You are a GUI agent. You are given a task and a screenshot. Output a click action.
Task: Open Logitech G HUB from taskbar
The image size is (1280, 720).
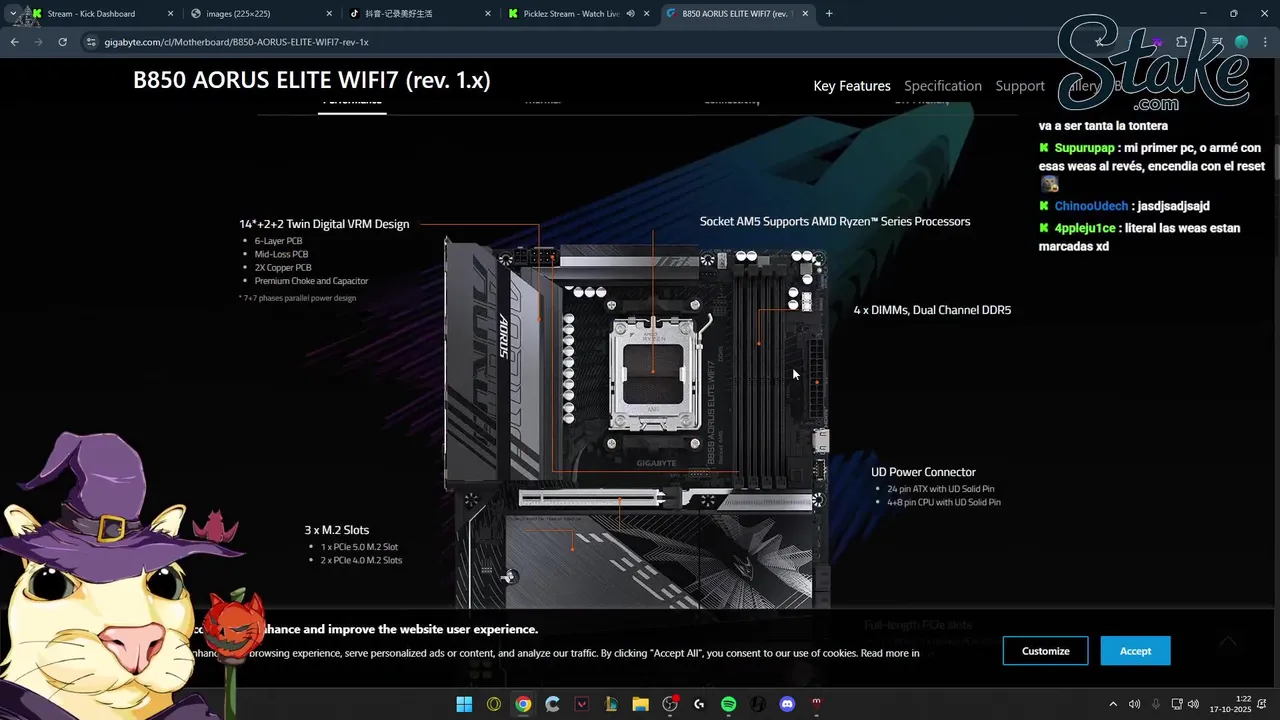tap(699, 704)
